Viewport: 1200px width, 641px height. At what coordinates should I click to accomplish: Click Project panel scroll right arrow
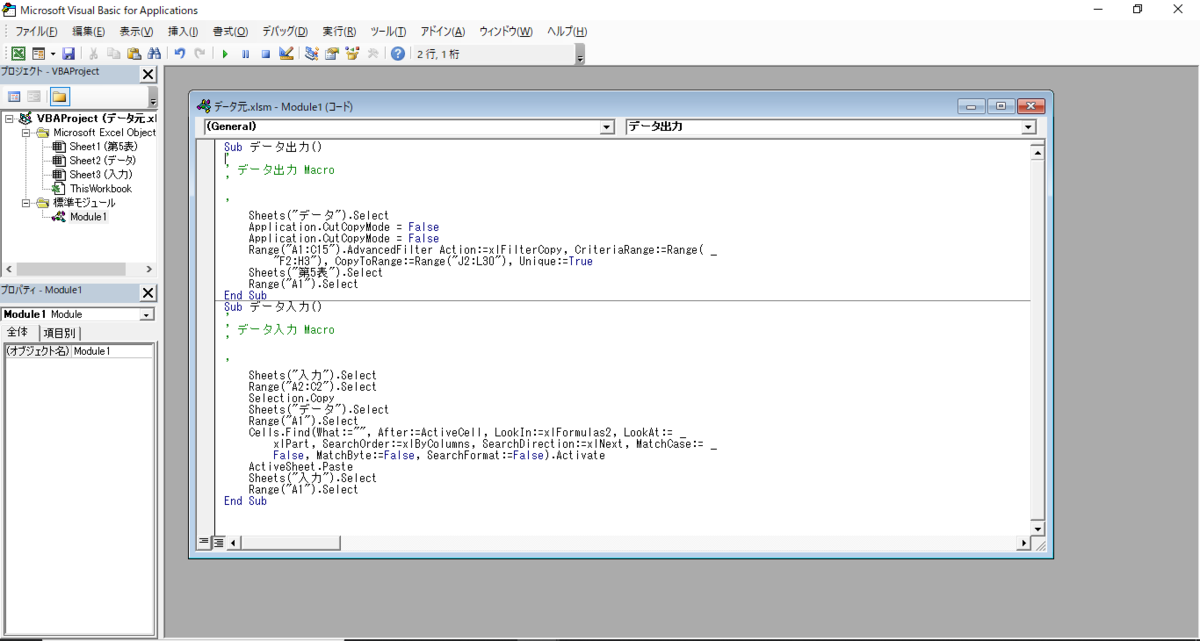click(149, 269)
